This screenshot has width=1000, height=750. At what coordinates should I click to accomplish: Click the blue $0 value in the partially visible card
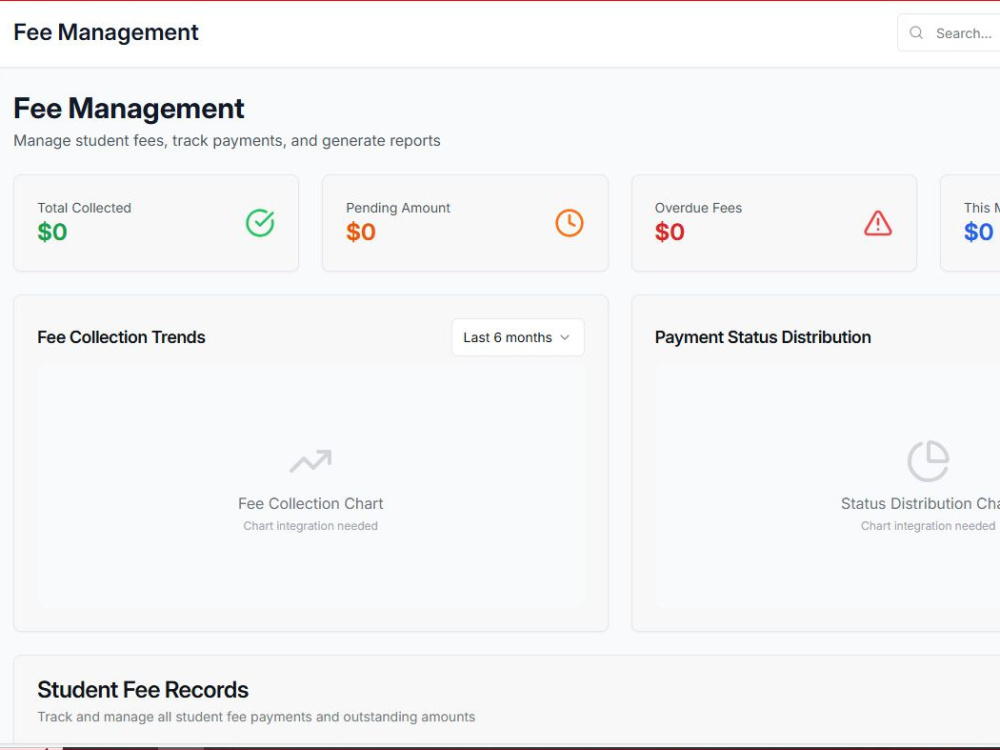978,232
